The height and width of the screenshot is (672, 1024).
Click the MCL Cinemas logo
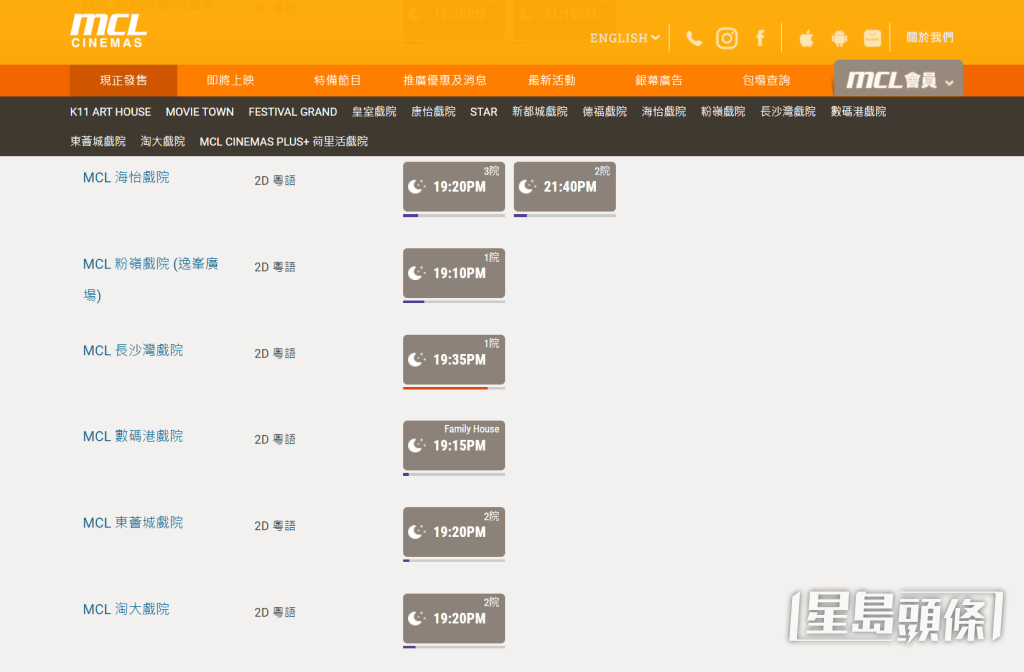[x=108, y=31]
